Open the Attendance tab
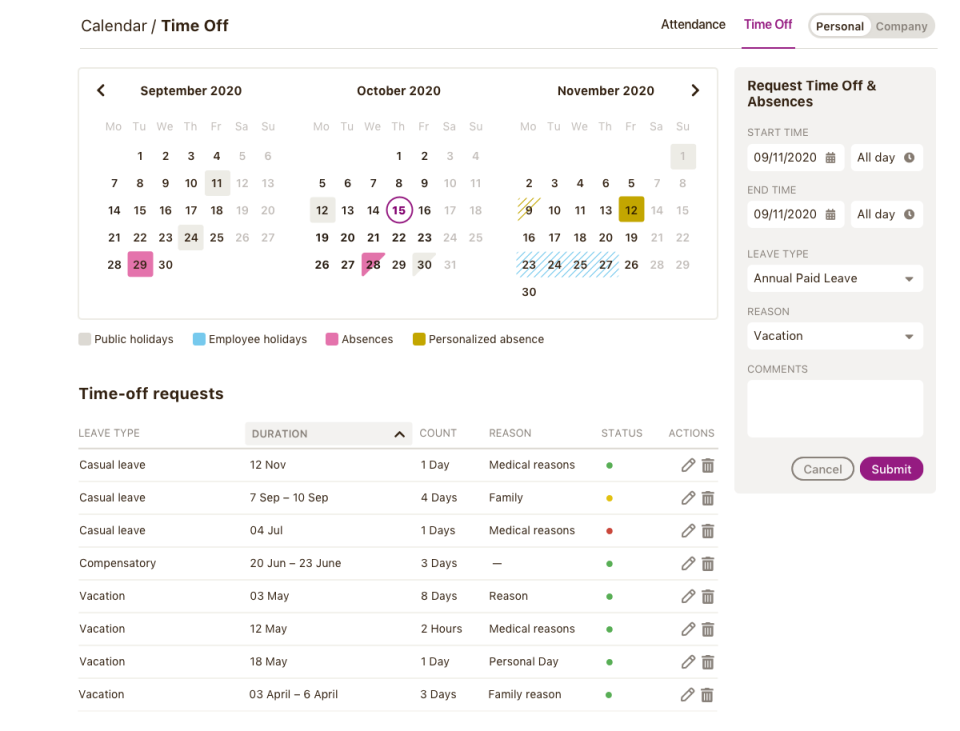Screen dimensions: 960x731 (x=693, y=24)
